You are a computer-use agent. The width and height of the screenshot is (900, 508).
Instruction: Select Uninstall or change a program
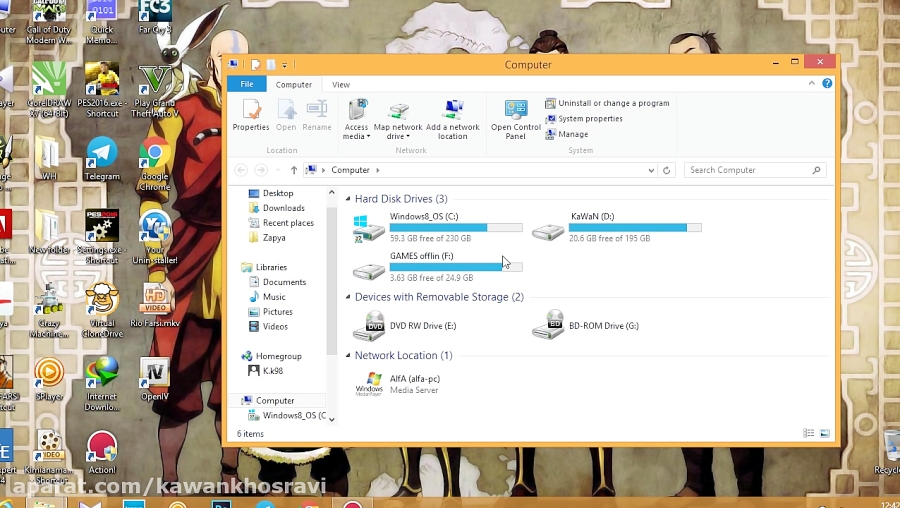click(607, 103)
